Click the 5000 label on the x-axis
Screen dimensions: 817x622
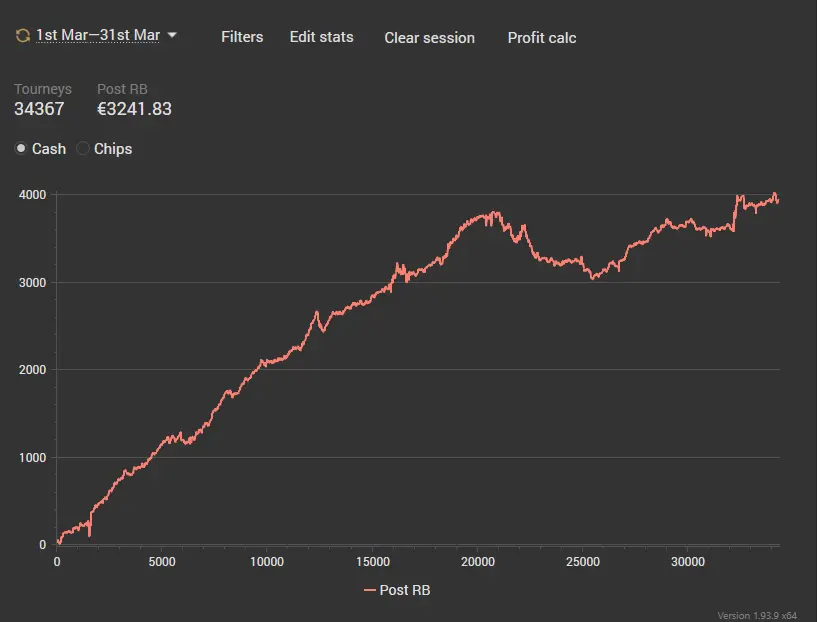[x=162, y=562]
